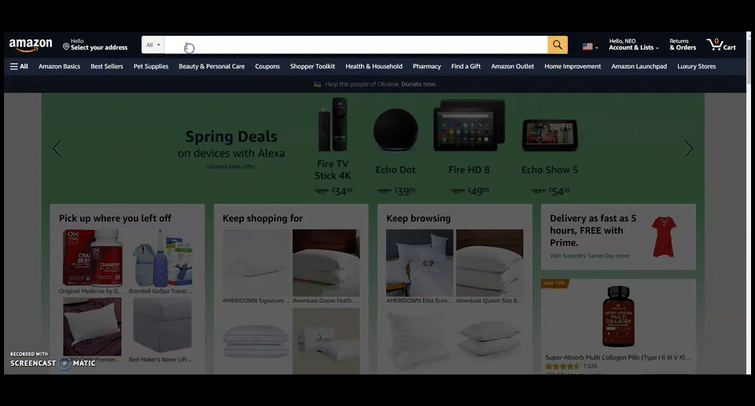Image resolution: width=755 pixels, height=406 pixels.
Task: Click the collagen pills product image
Action: pos(618,316)
